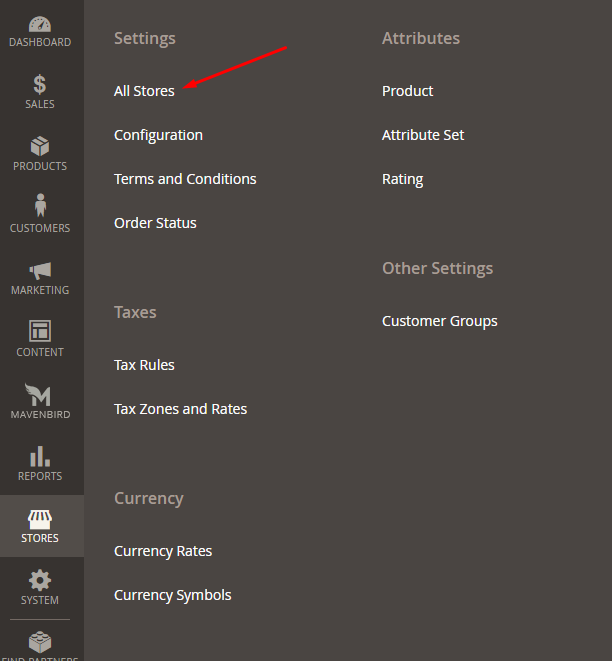The width and height of the screenshot is (612, 661).
Task: Open the Sales dollar icon
Action: pos(40,84)
